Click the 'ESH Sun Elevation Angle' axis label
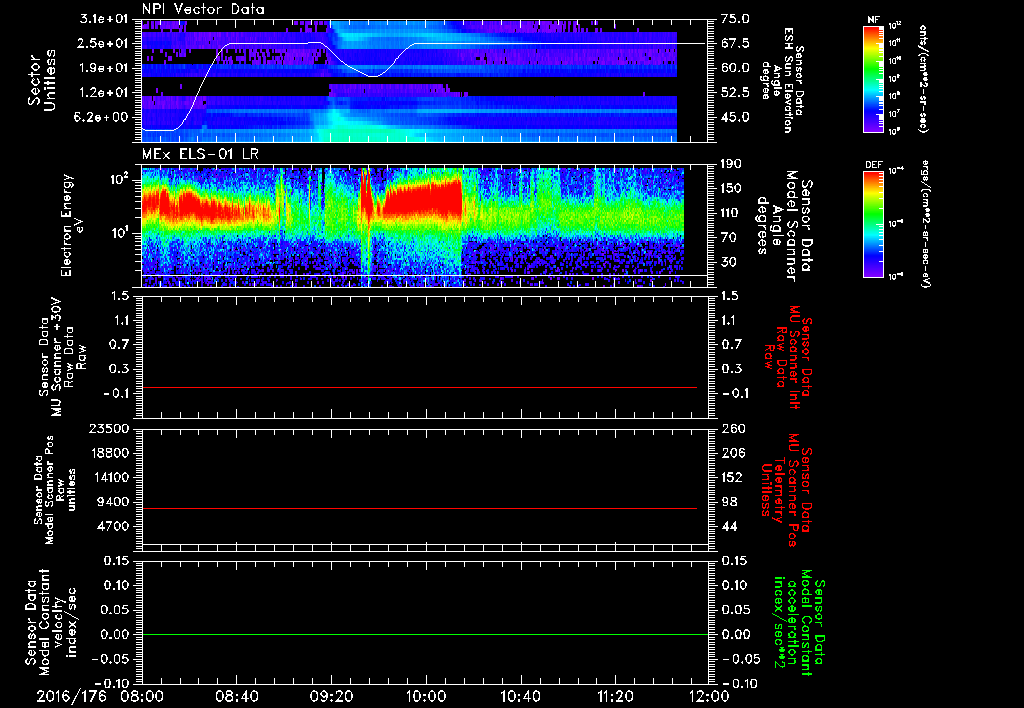This screenshot has width=1024, height=708. click(x=782, y=80)
